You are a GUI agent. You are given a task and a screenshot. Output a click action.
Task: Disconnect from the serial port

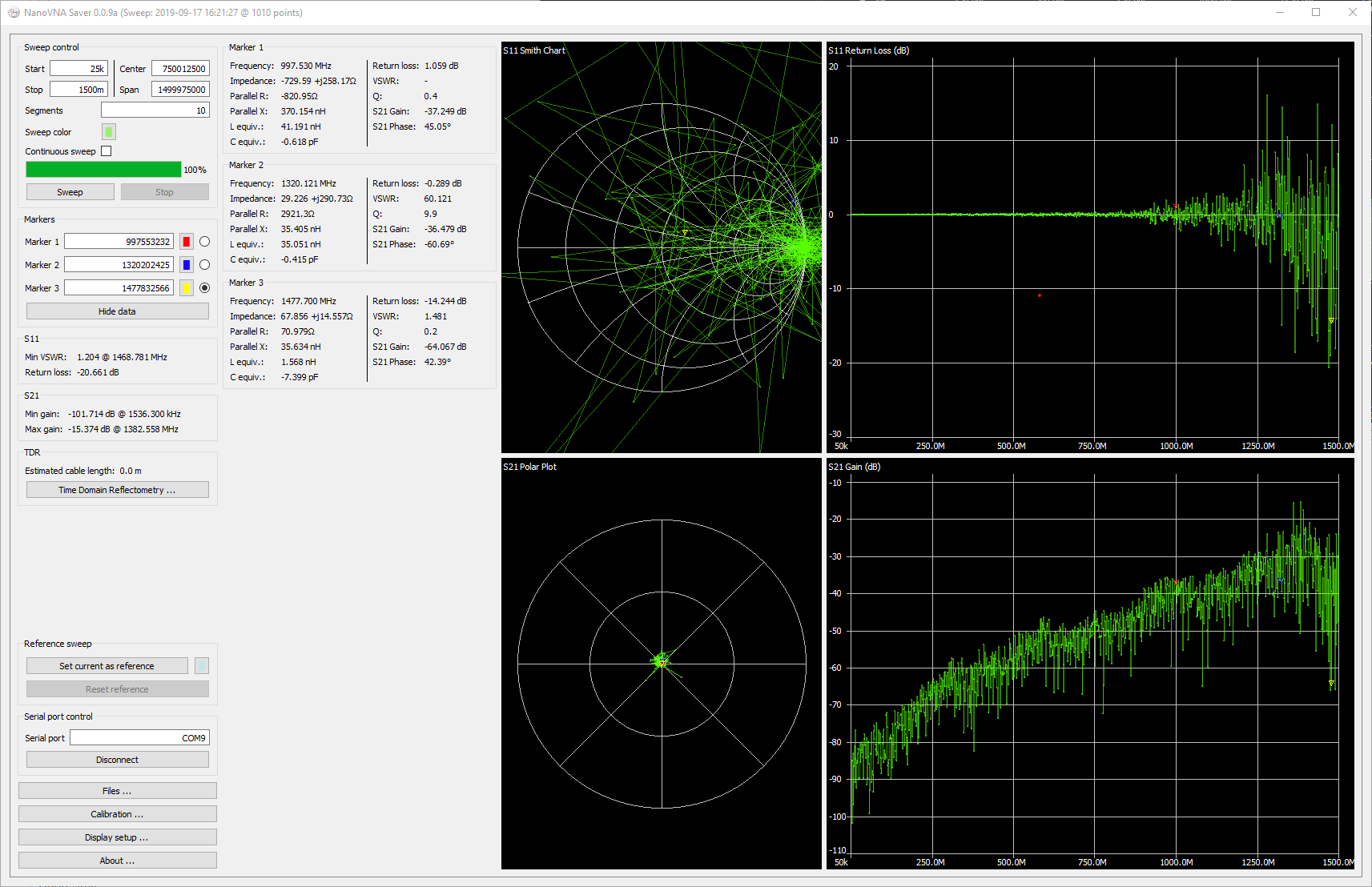117,760
